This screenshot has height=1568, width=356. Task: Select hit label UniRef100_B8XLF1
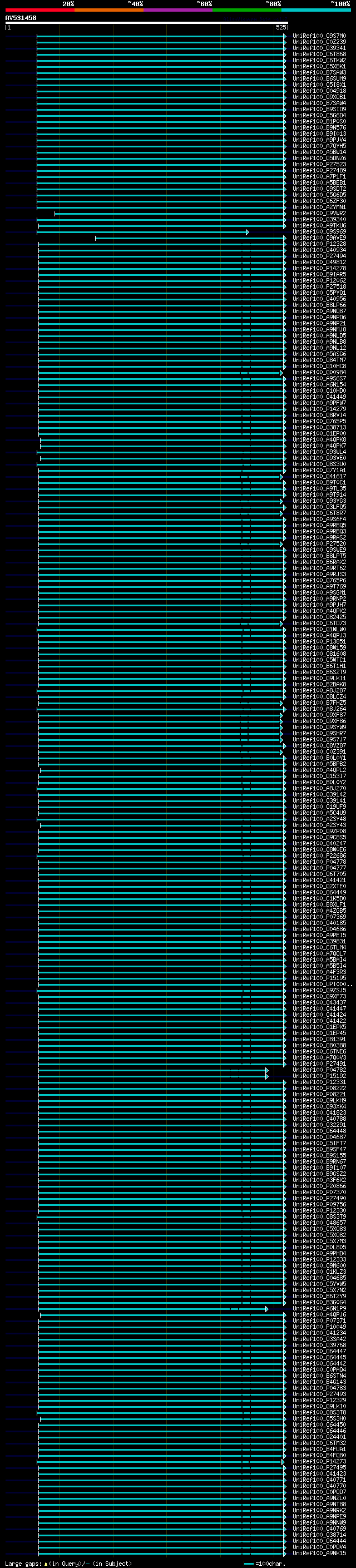pyautogui.click(x=319, y=905)
